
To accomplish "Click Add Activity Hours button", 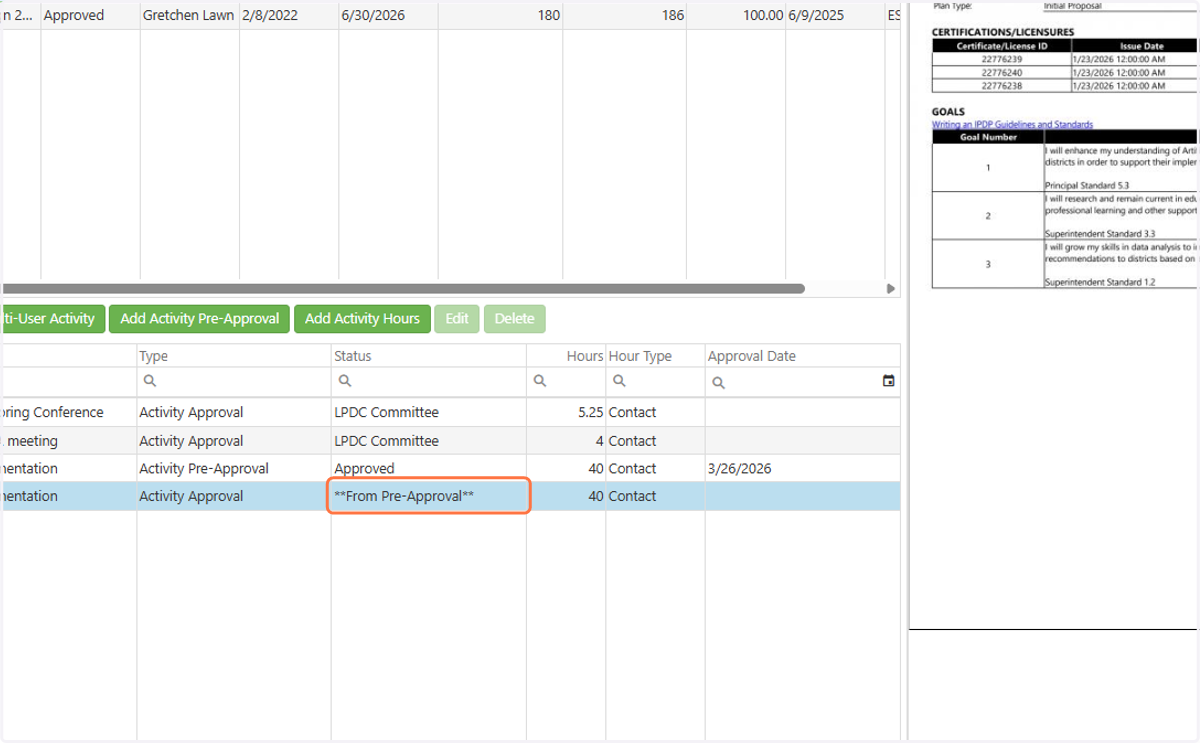I will (x=362, y=319).
